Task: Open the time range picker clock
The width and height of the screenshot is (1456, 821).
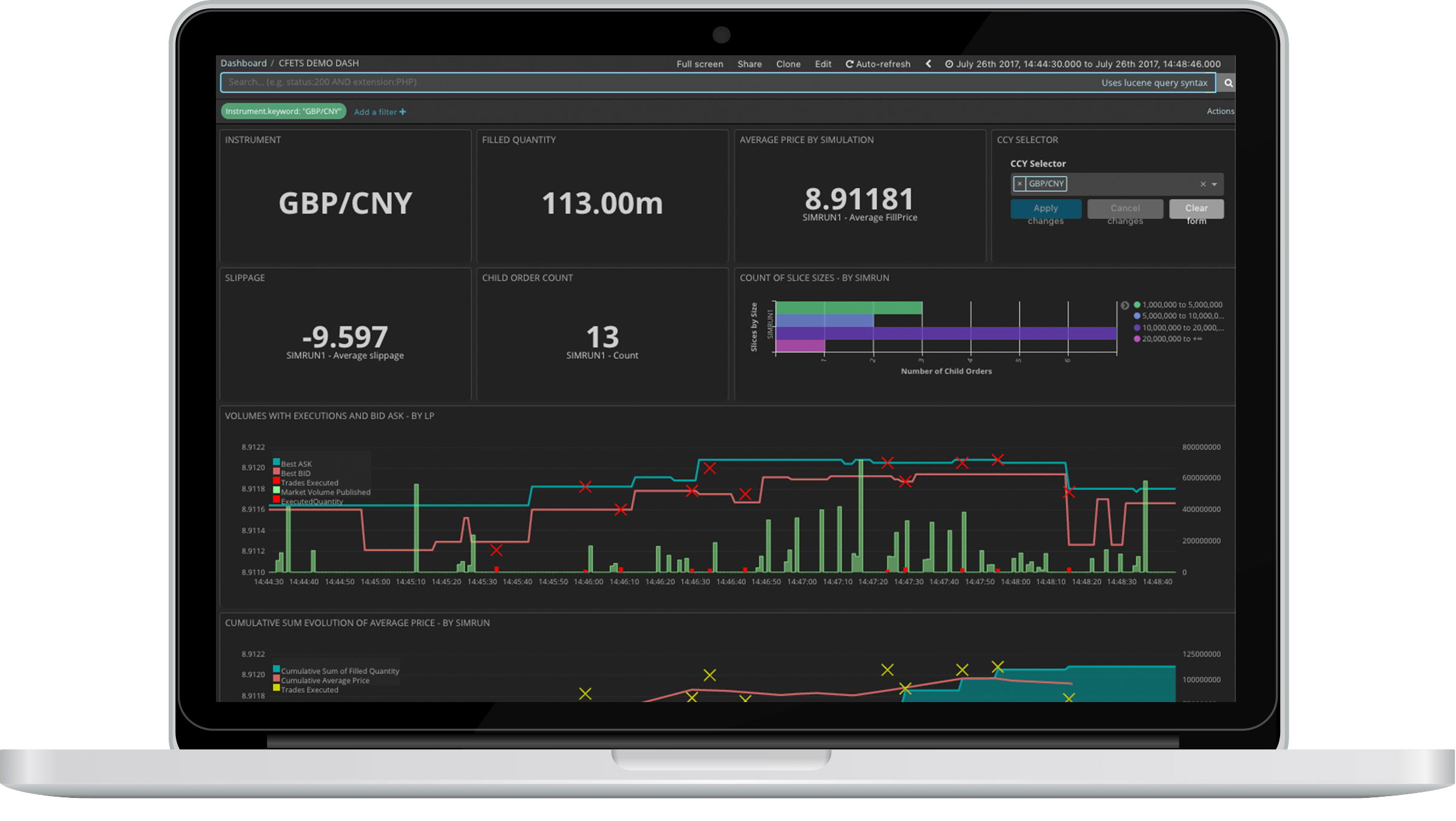Action: [x=949, y=64]
